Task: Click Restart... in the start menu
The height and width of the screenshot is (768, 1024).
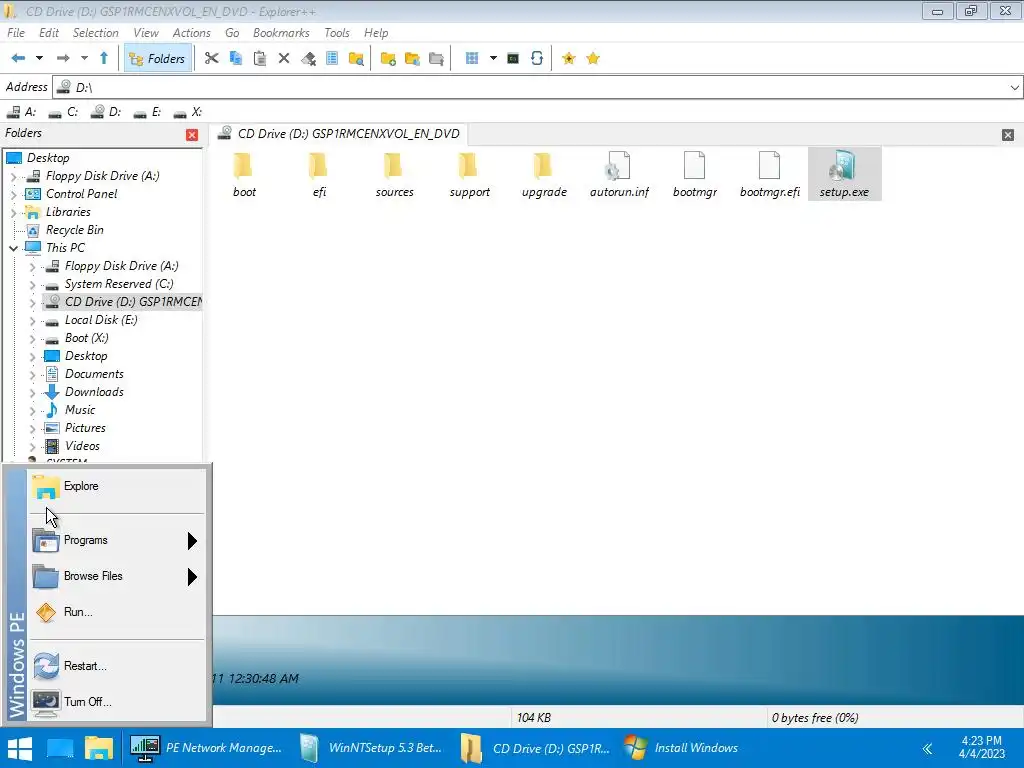Action: tap(116, 666)
